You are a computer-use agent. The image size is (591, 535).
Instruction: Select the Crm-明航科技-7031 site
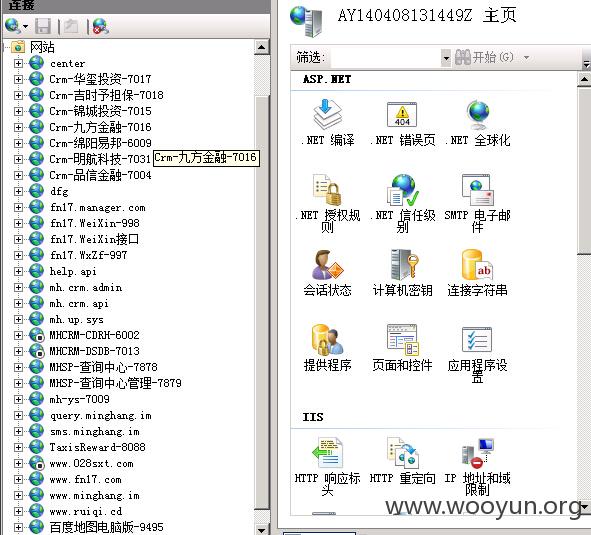[100, 159]
